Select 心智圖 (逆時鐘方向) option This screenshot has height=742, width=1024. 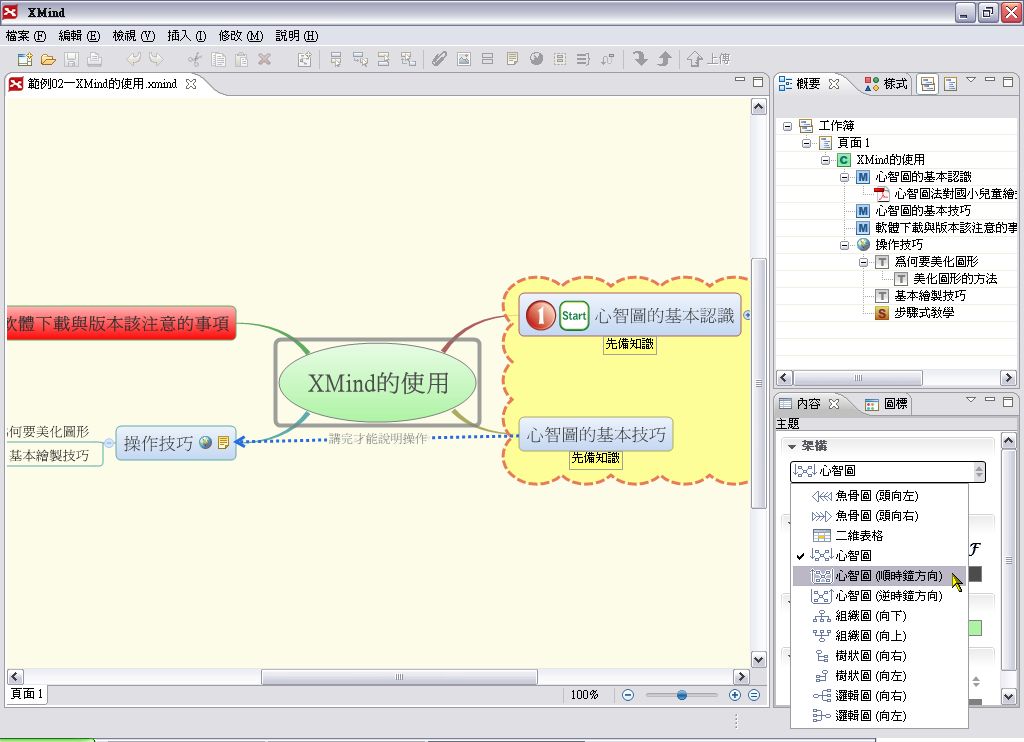[878, 596]
